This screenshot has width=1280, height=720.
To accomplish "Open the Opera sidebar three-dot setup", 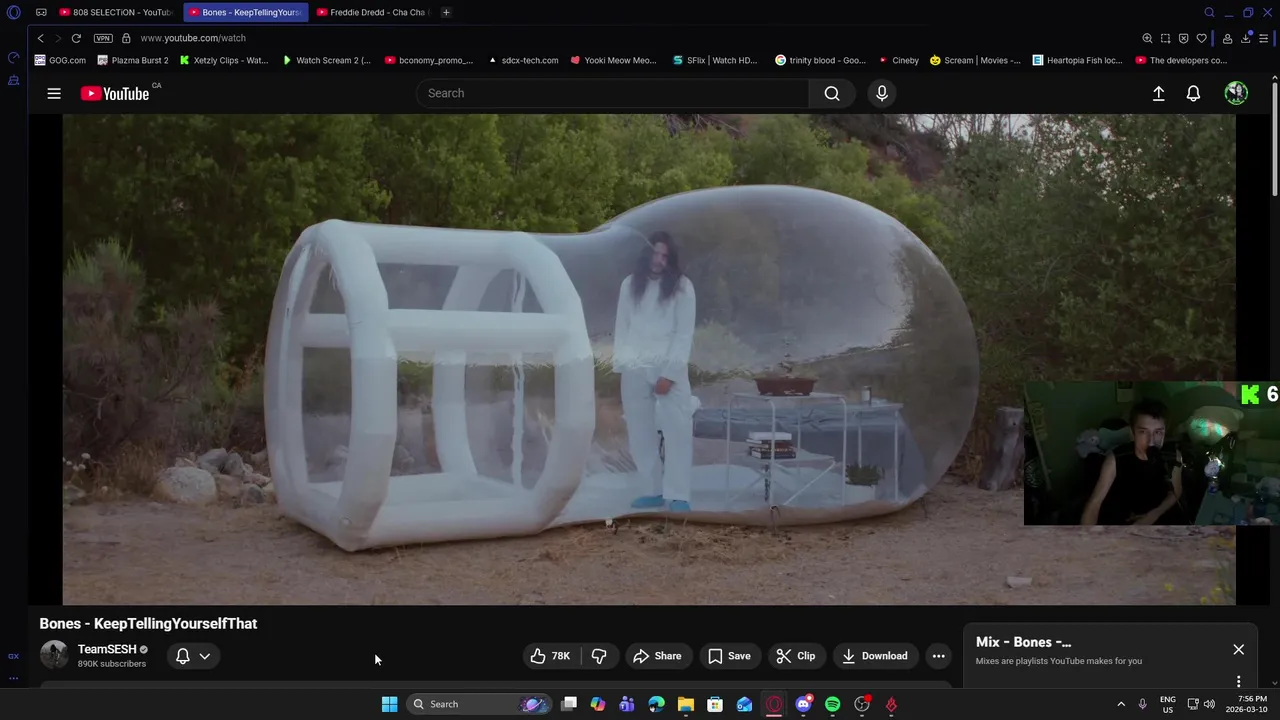I will tap(13, 678).
